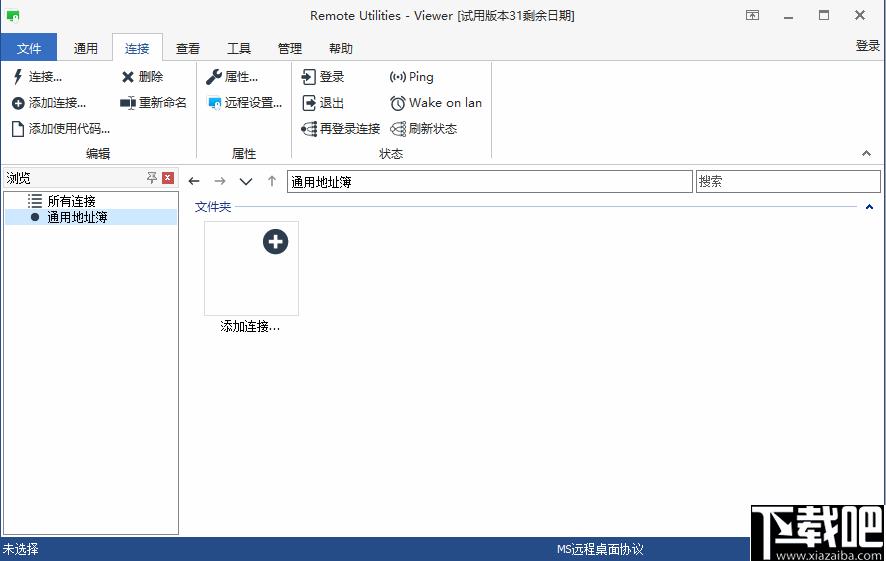The height and width of the screenshot is (561, 886).
Task: Click the 登录 link at top right
Action: pos(868,46)
